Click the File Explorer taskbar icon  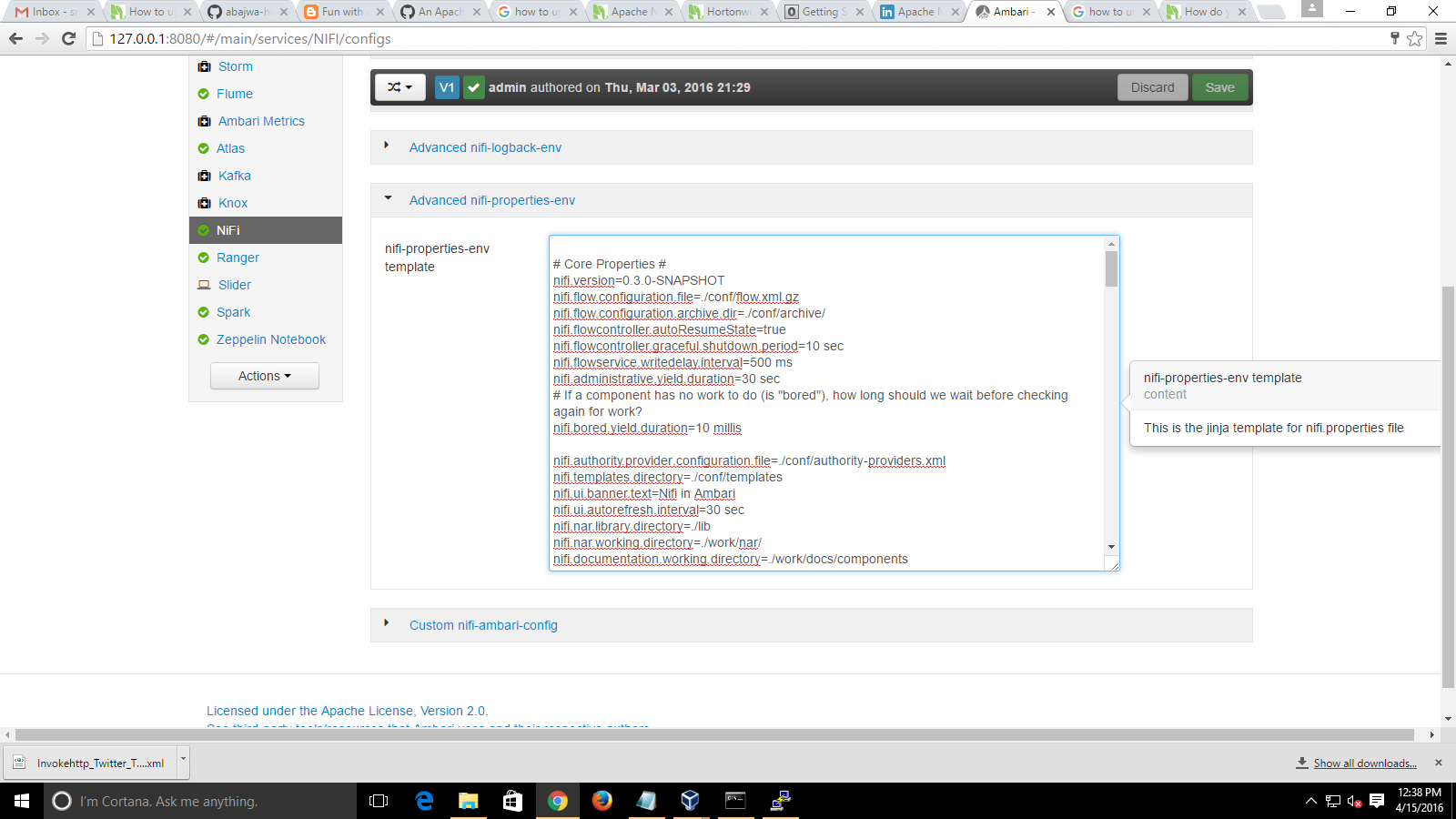point(468,801)
